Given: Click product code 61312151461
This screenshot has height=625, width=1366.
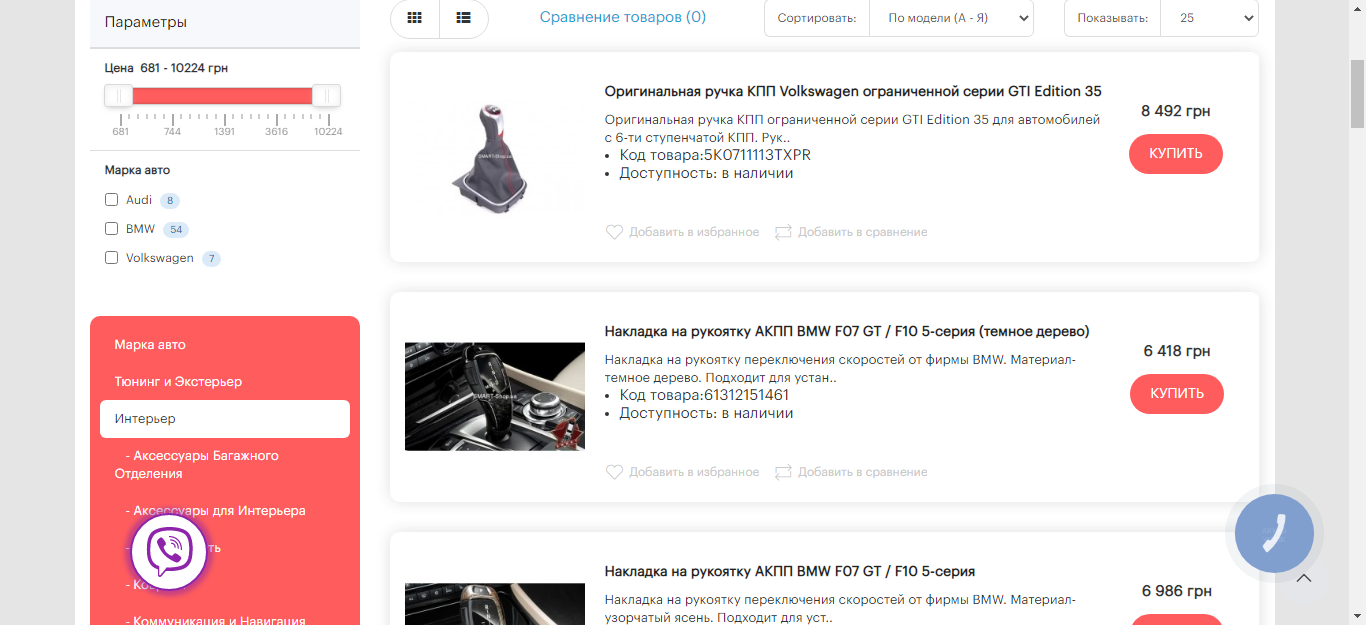Looking at the screenshot, I should pos(747,395).
